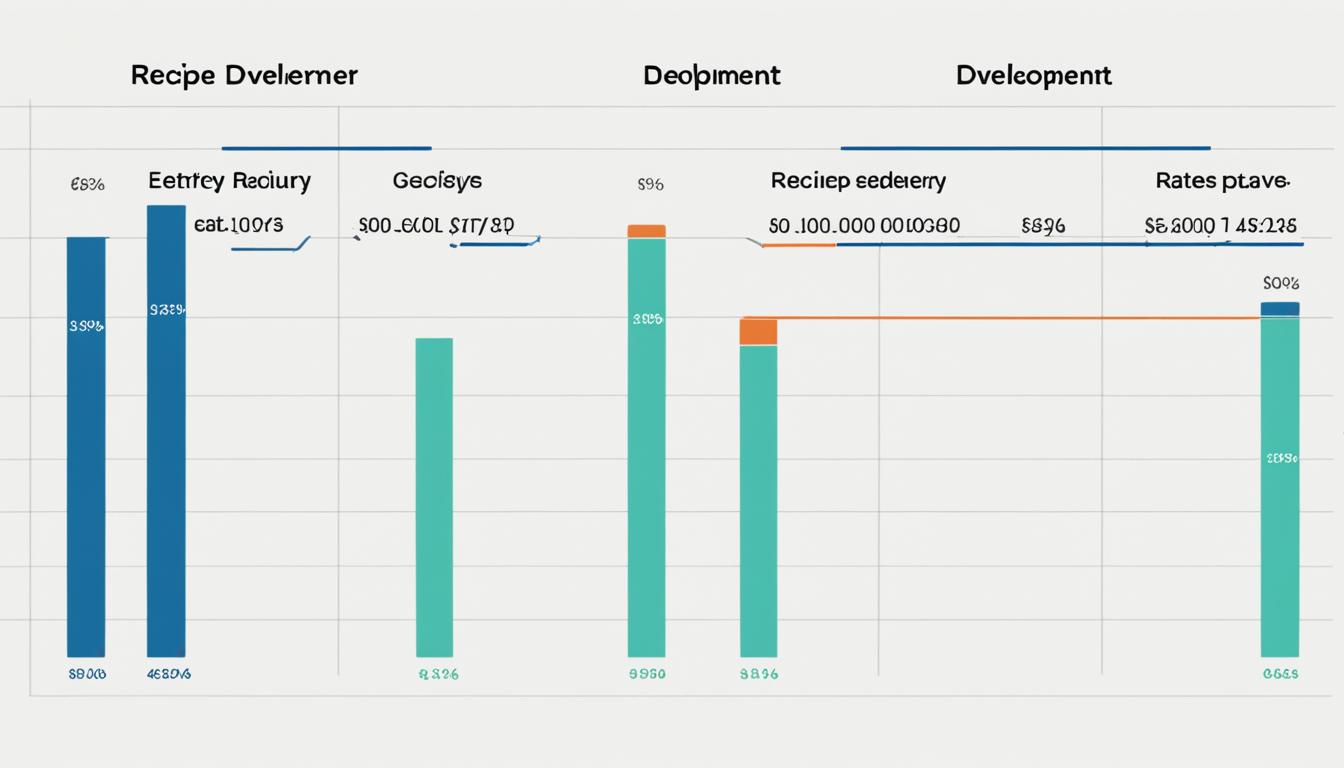
Task: Expand the blue underline beneath Recipe Dvelerner
Action: pyautogui.click(x=326, y=145)
